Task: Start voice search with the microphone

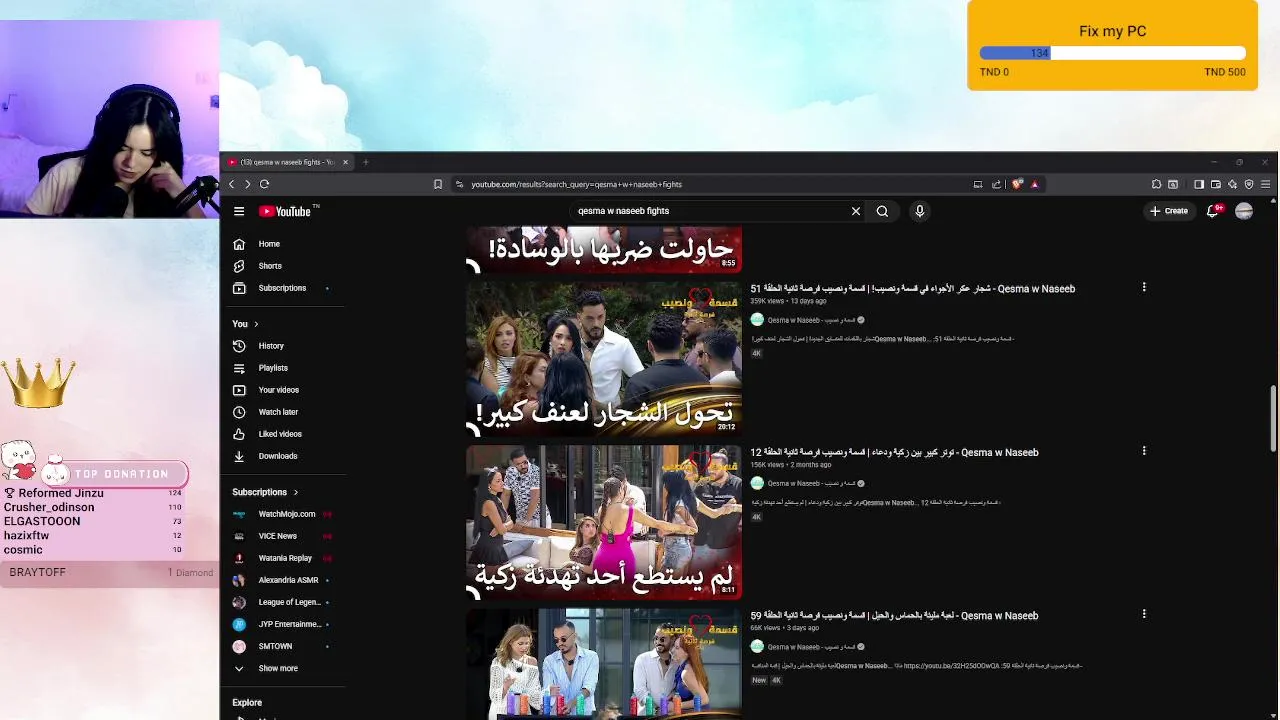Action: coord(920,211)
